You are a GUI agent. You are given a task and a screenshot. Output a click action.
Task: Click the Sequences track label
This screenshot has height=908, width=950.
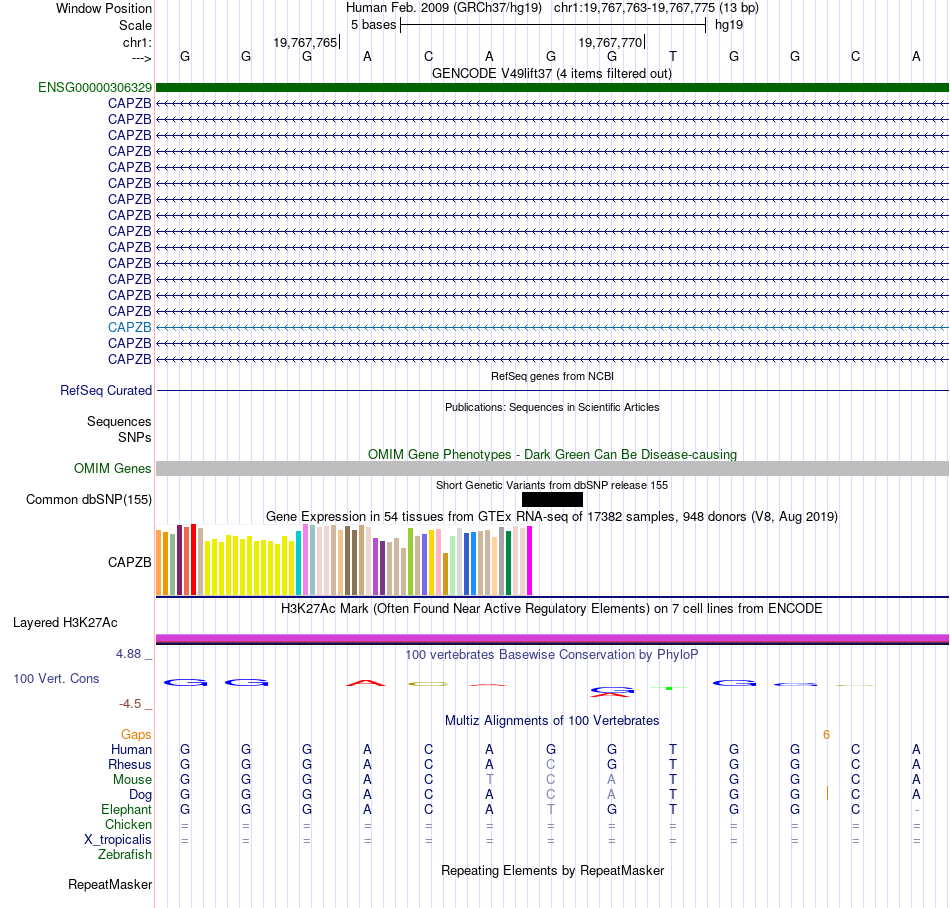(x=119, y=422)
